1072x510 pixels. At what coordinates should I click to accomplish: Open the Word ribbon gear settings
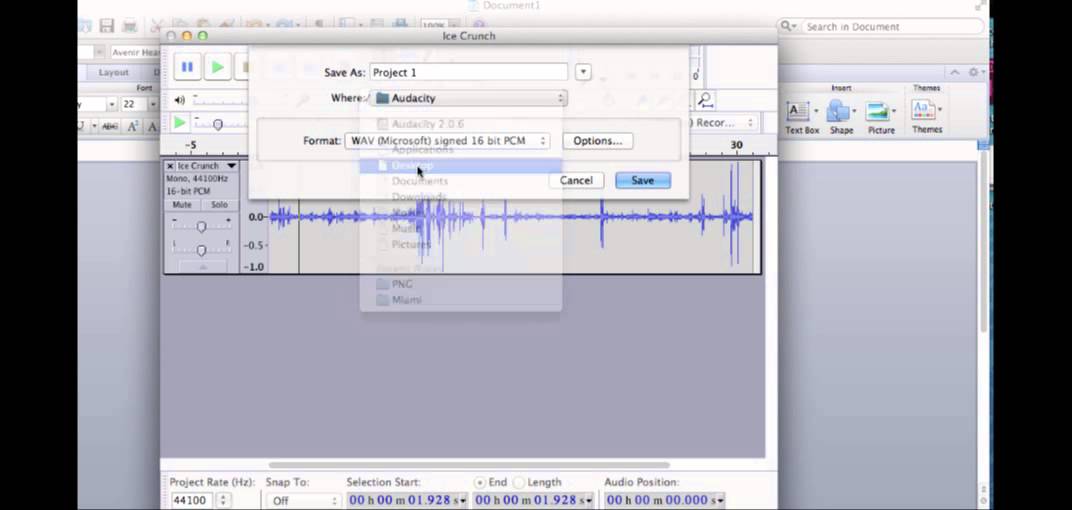(974, 72)
